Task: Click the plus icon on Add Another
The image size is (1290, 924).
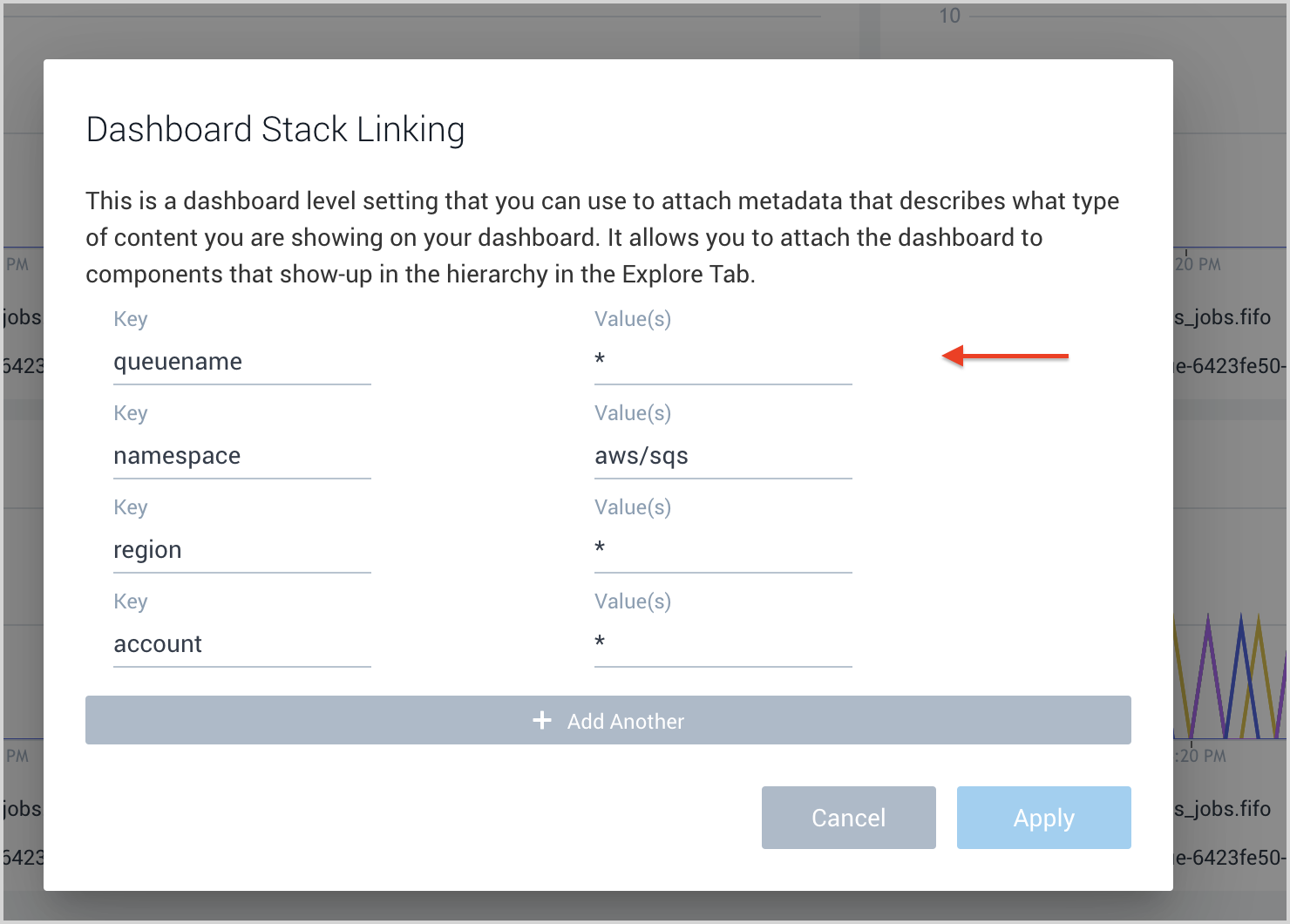Action: pyautogui.click(x=542, y=721)
